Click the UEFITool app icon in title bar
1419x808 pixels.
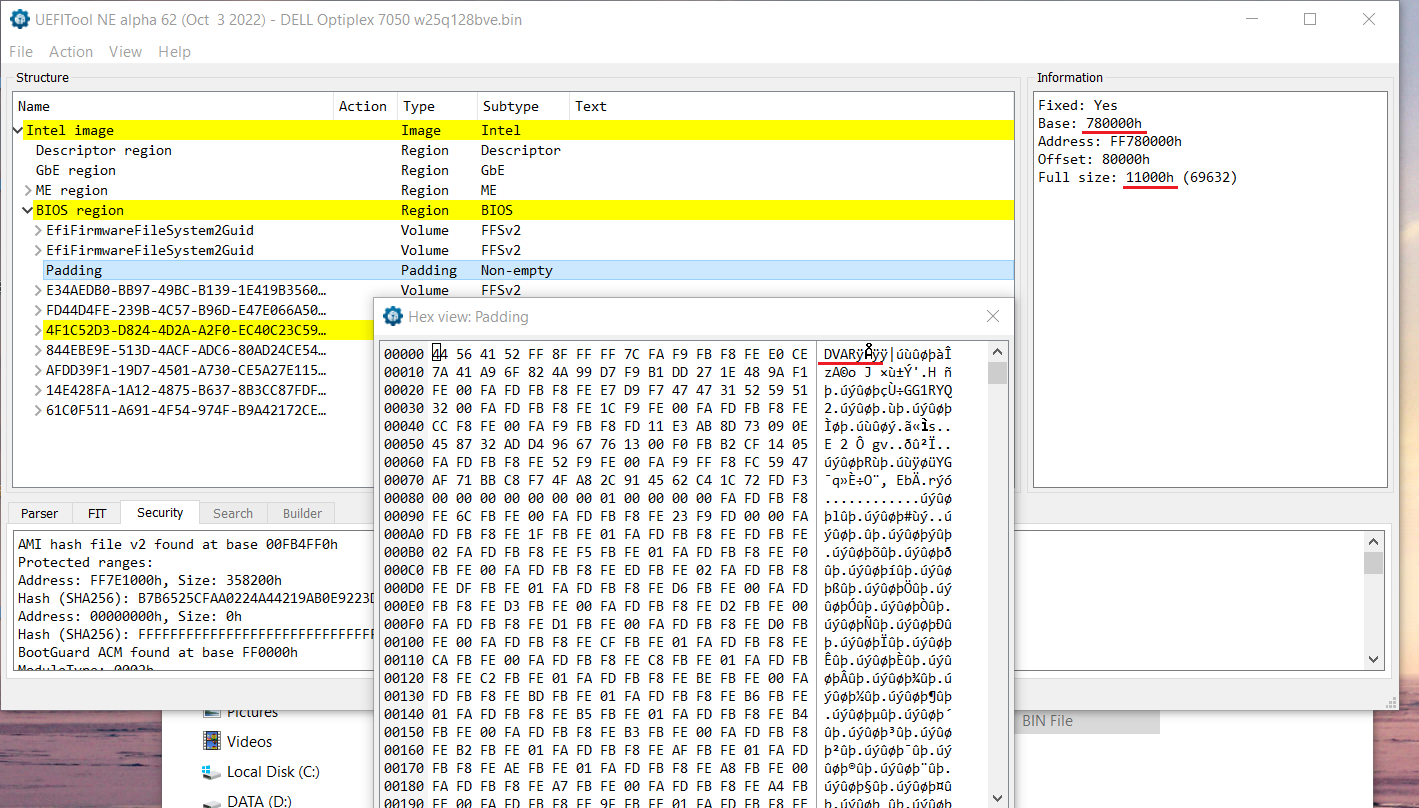19,19
